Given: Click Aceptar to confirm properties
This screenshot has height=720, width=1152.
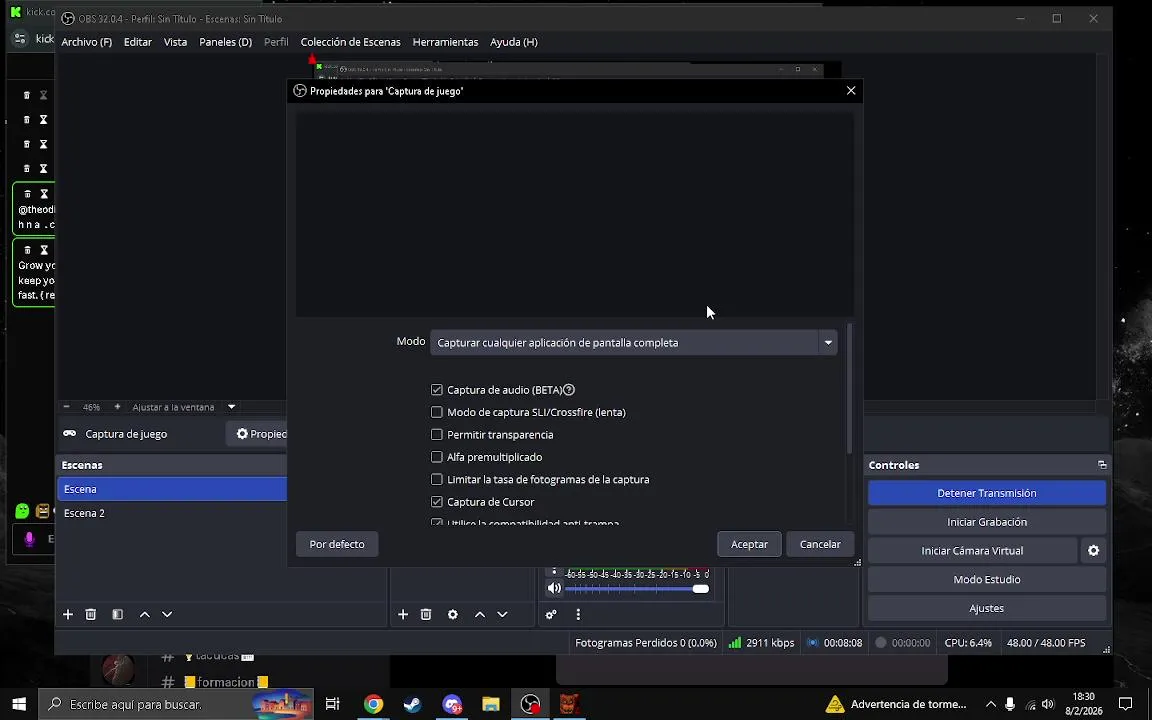Looking at the screenshot, I should pyautogui.click(x=749, y=544).
